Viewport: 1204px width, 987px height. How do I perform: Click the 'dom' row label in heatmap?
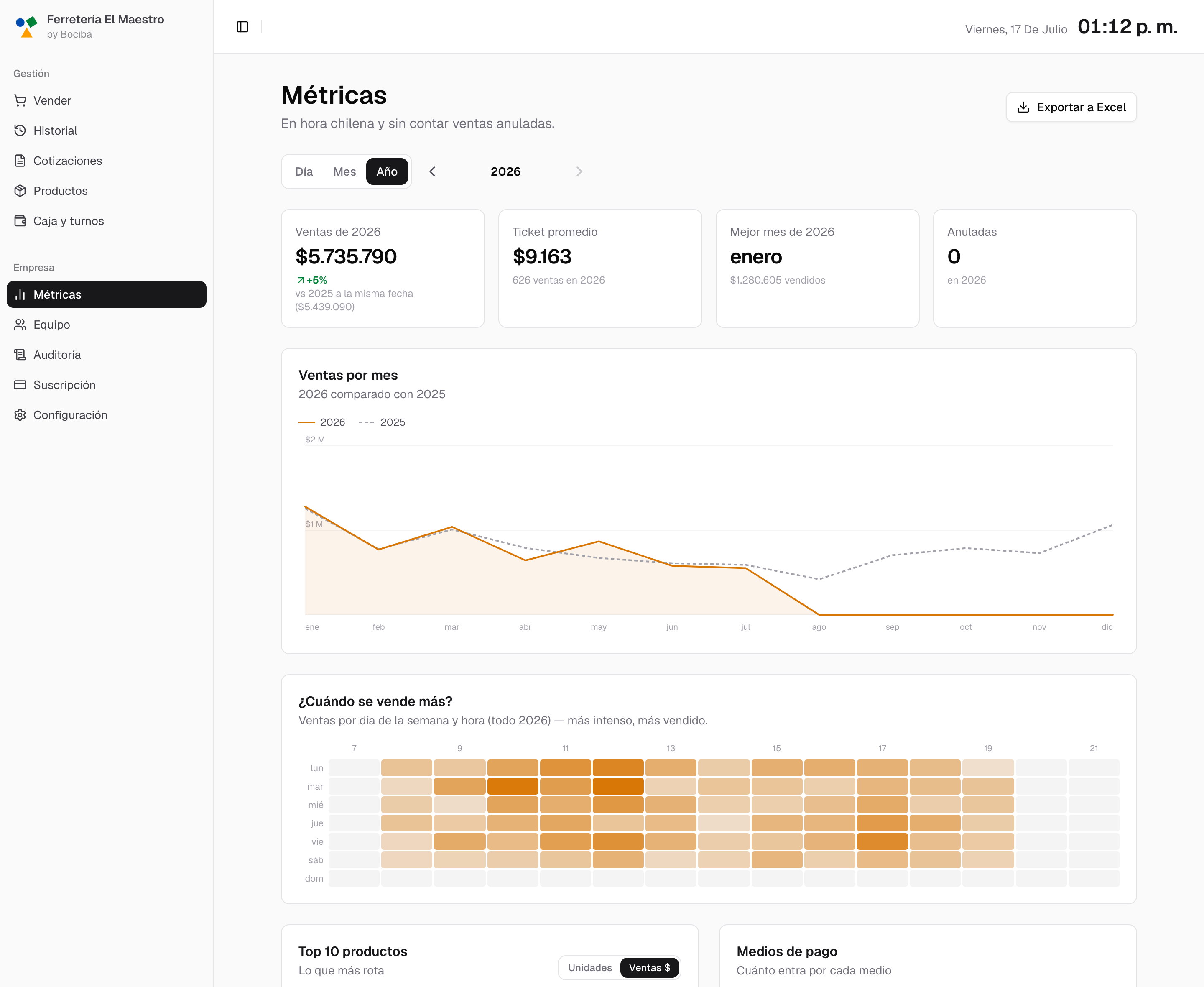[314, 878]
